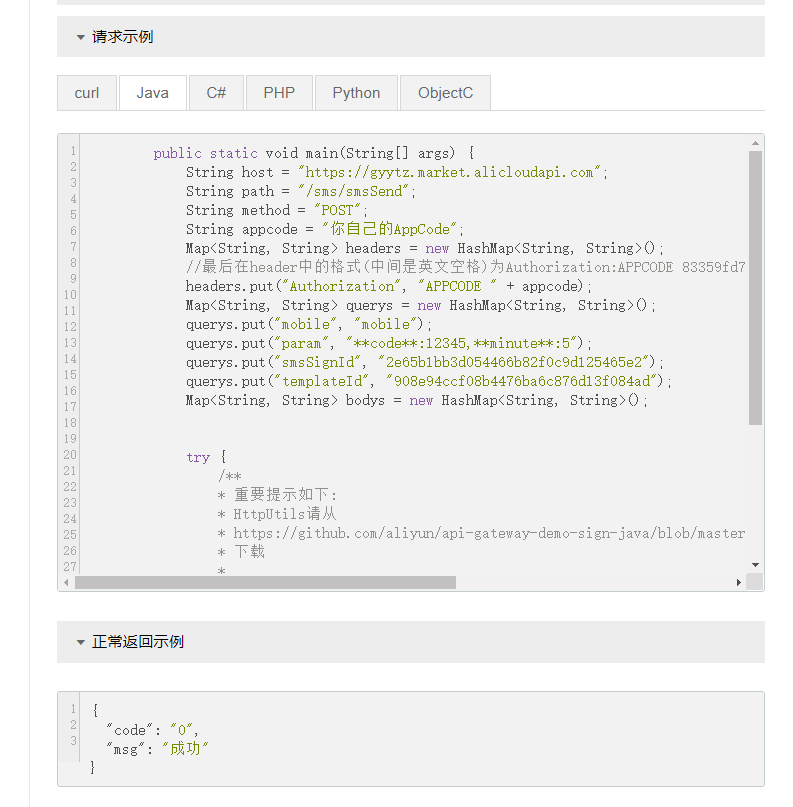Collapse the 请求示例 section arrow
This screenshot has height=807, width=793.
point(80,37)
